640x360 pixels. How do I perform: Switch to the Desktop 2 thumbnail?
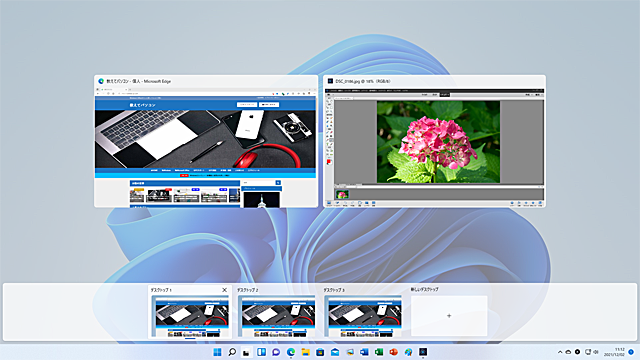pyautogui.click(x=276, y=316)
